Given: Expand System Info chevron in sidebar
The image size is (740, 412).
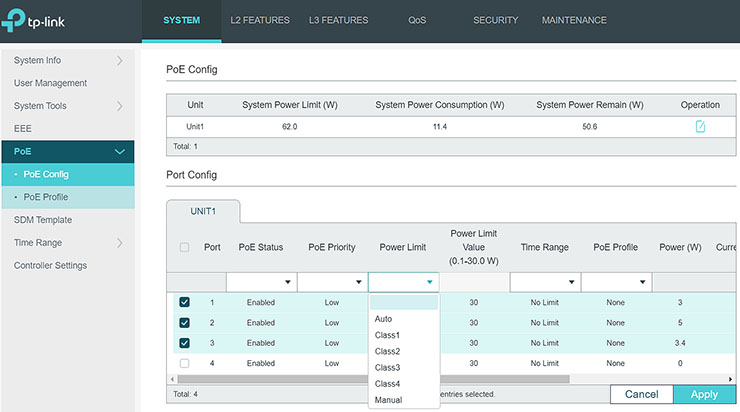Looking at the screenshot, I should point(120,61).
